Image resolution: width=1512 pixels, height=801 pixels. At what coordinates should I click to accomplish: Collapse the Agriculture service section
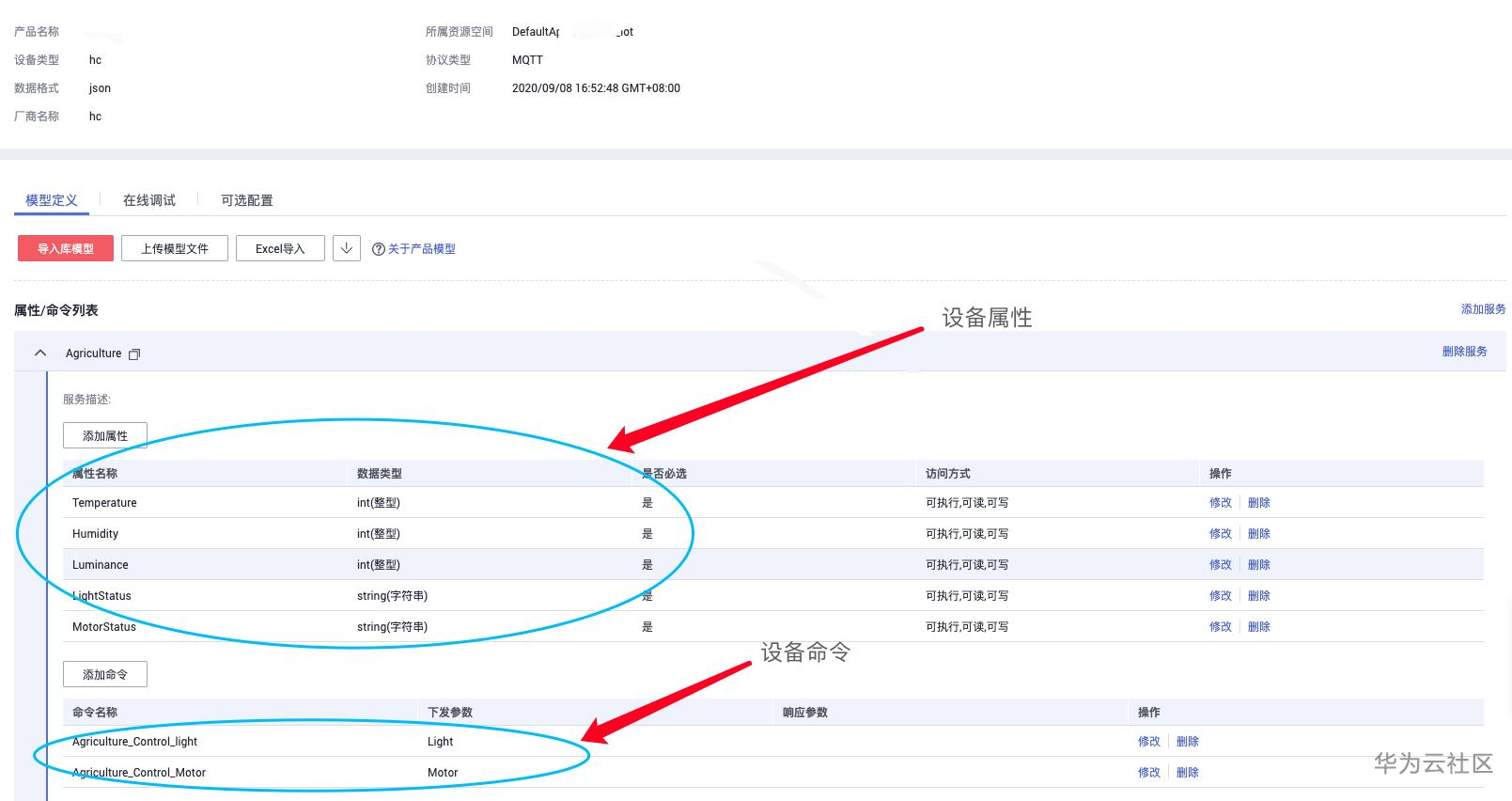(40, 353)
